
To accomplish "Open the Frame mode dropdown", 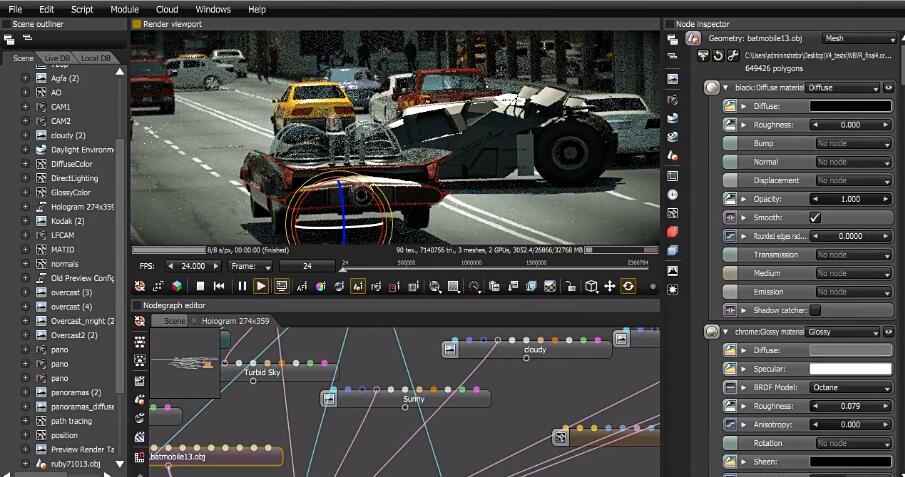I will coord(251,266).
